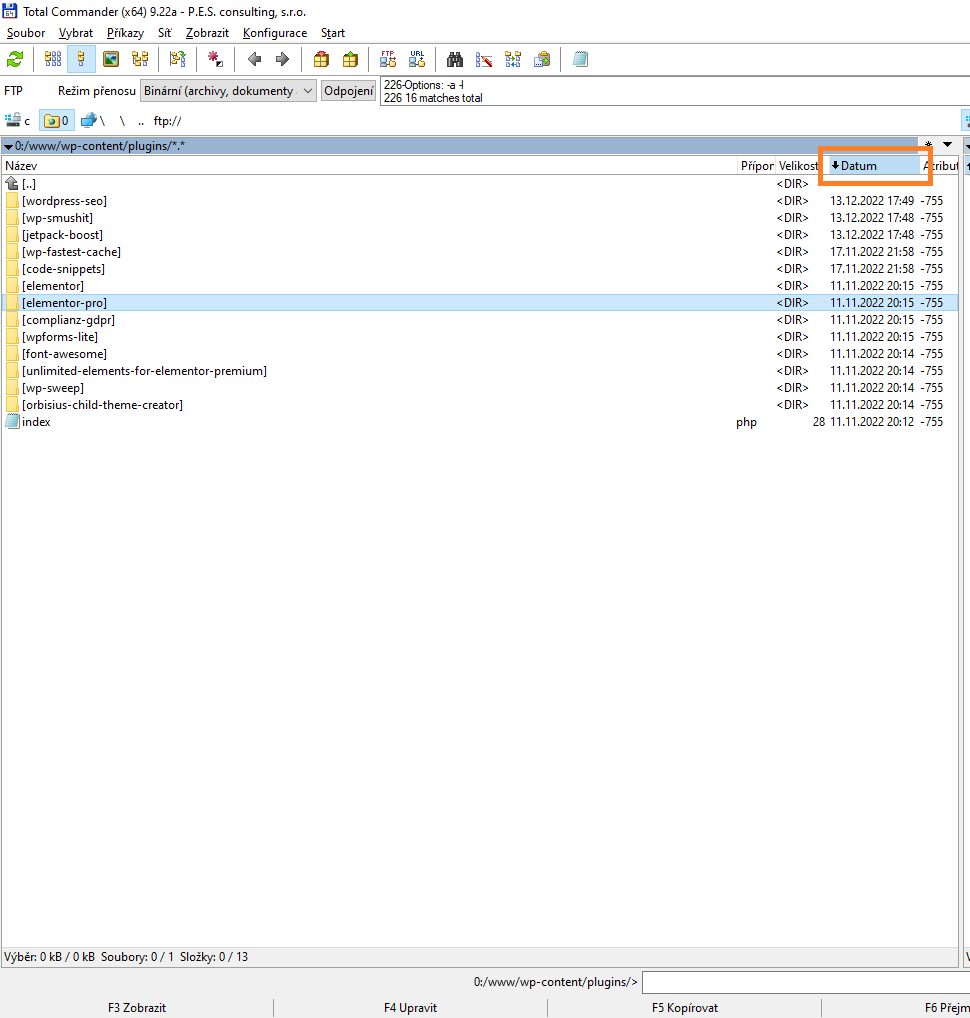
Task: Click the copy names to clipboard icon
Action: (542, 60)
